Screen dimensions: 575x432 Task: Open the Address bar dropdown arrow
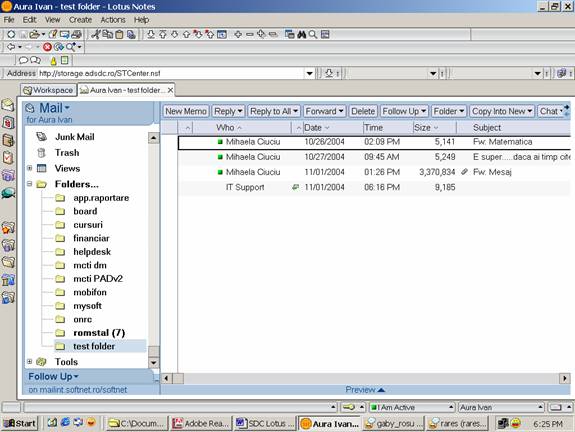[310, 73]
